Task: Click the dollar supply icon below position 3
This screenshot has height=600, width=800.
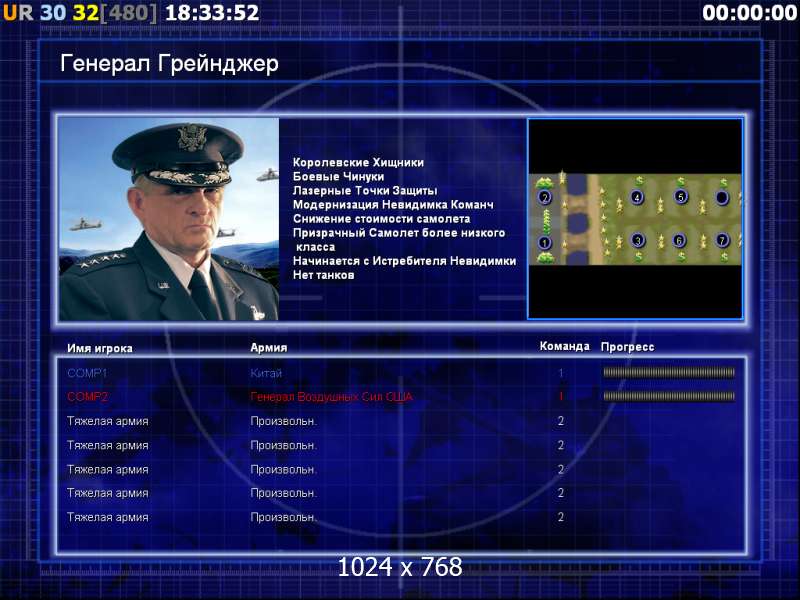Action: click(x=639, y=256)
